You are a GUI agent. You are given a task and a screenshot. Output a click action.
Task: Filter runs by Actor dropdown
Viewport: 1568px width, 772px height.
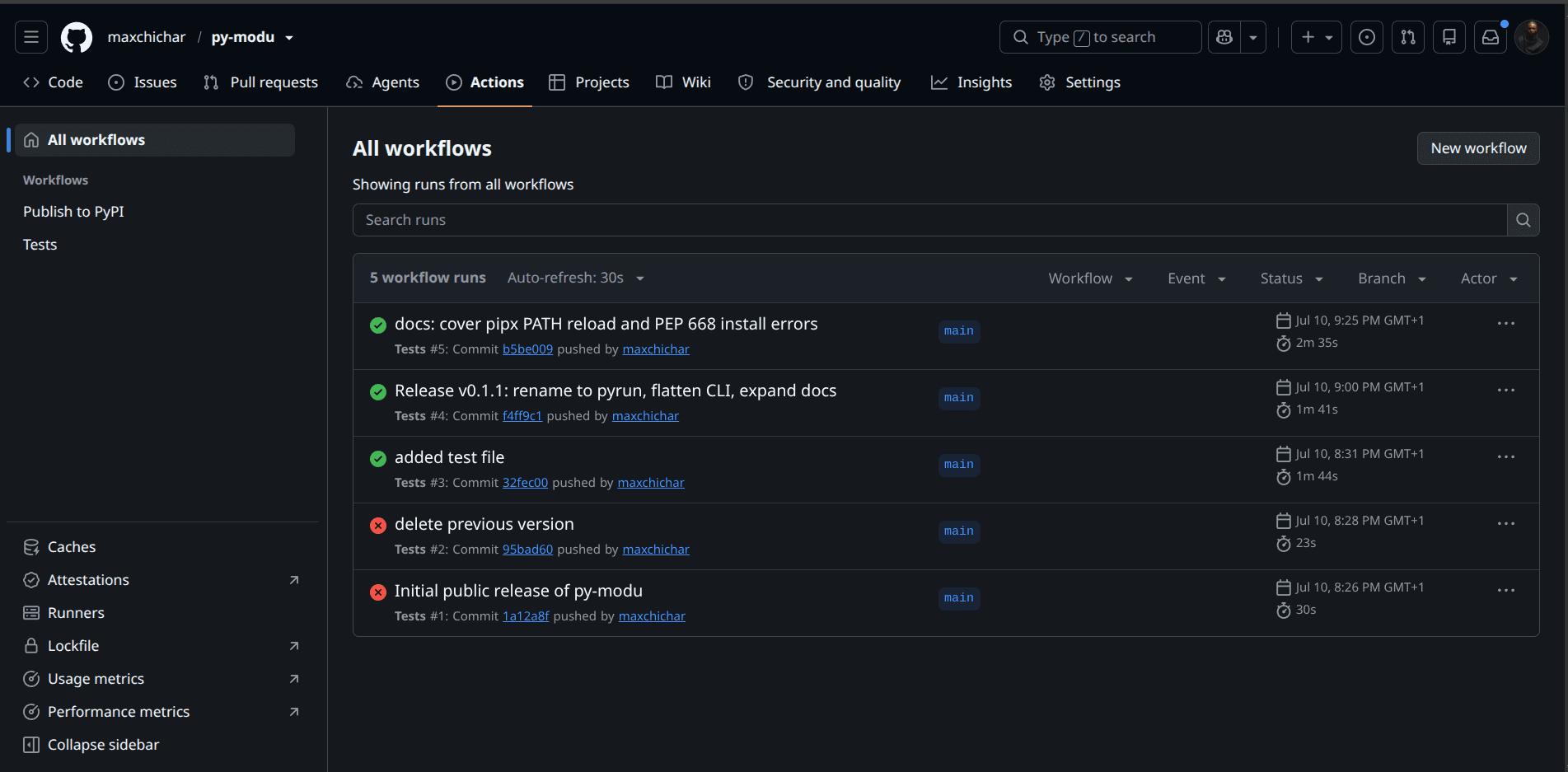tap(1489, 278)
